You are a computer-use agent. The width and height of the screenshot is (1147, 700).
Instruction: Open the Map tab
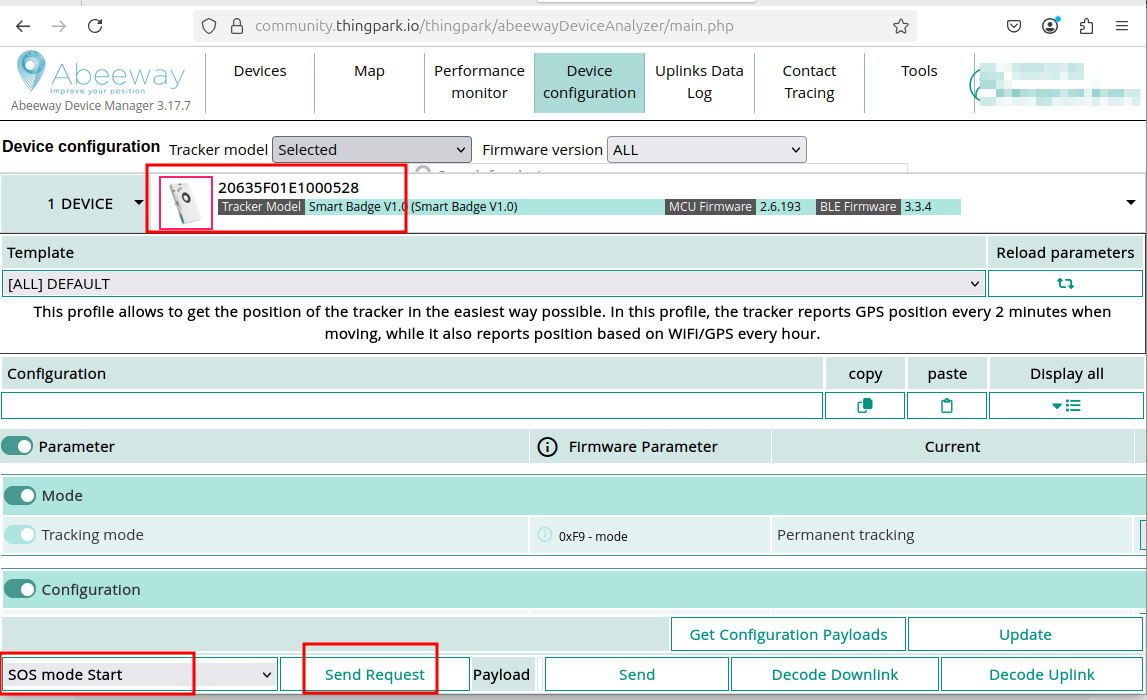(369, 71)
